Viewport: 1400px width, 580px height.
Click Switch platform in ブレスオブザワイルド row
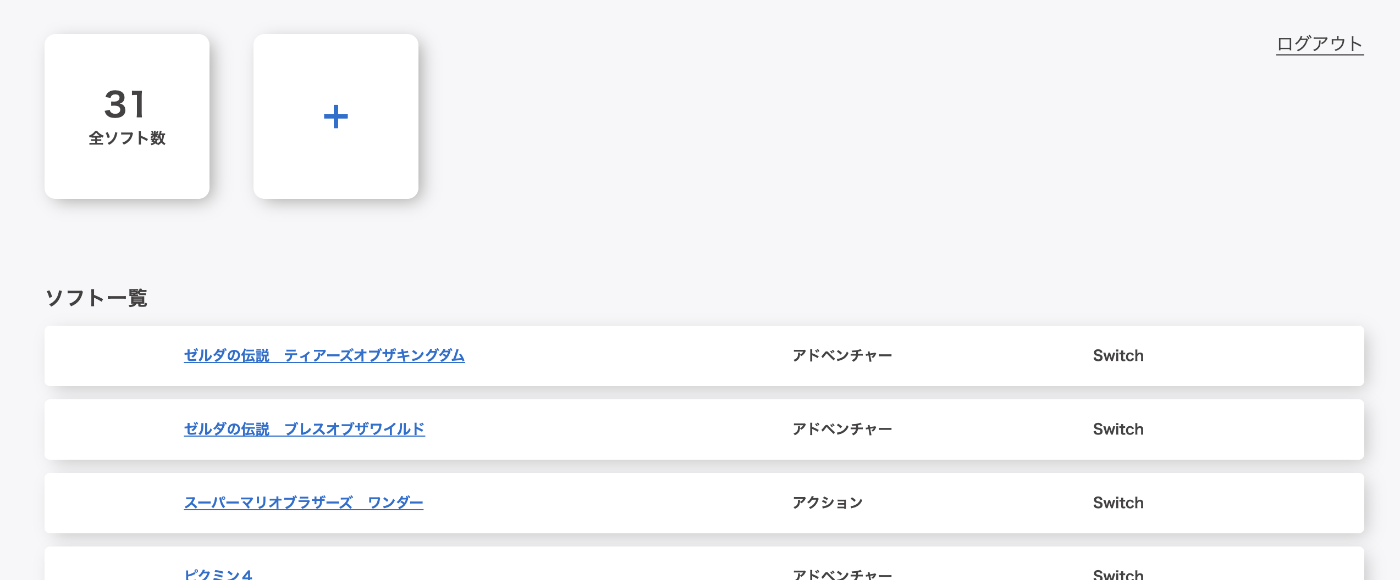pyautogui.click(x=1118, y=429)
